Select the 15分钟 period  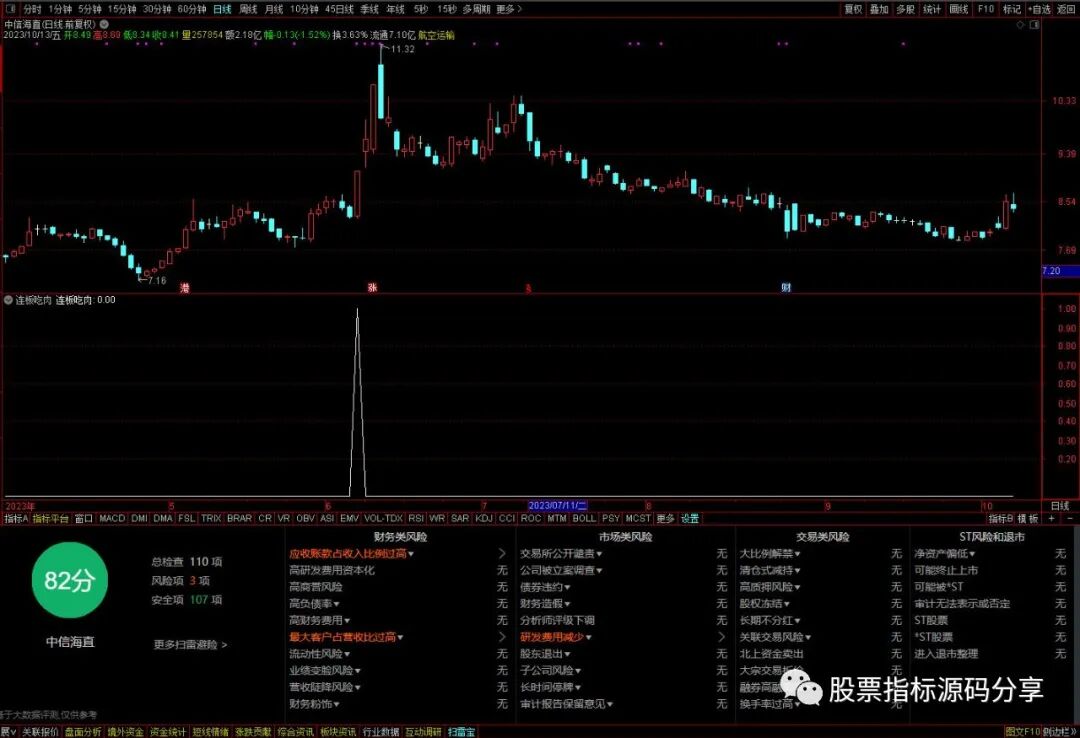click(122, 9)
